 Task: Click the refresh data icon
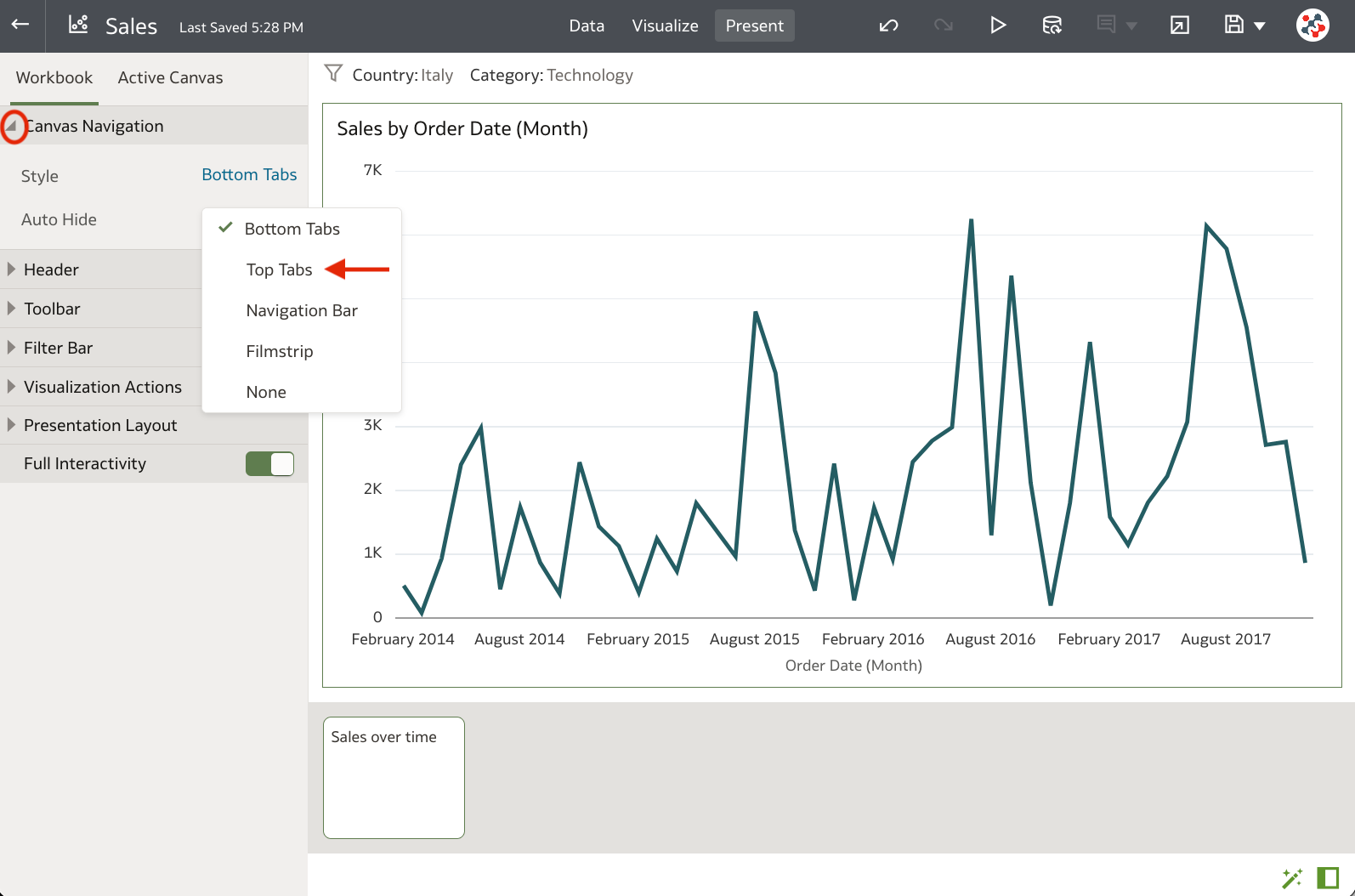pyautogui.click(x=1052, y=26)
